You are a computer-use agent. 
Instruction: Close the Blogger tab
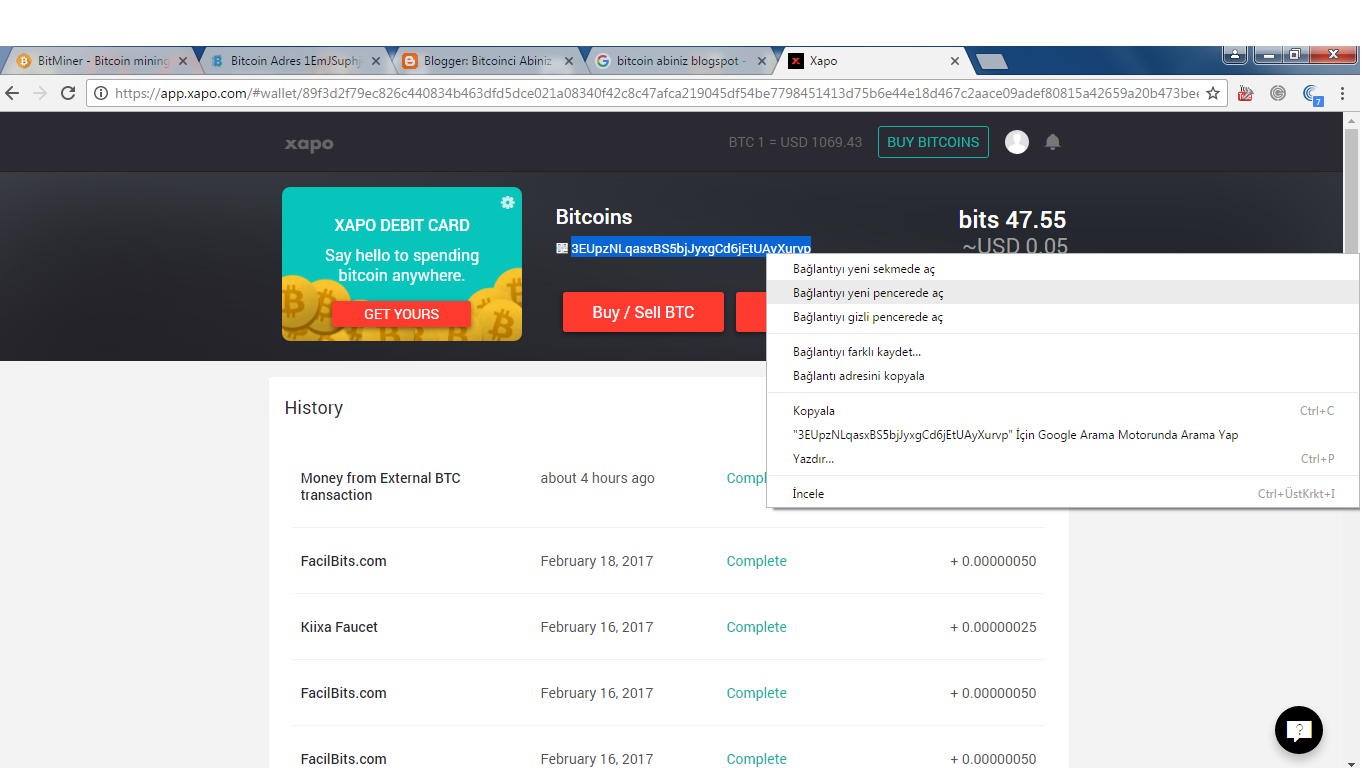tap(569, 61)
